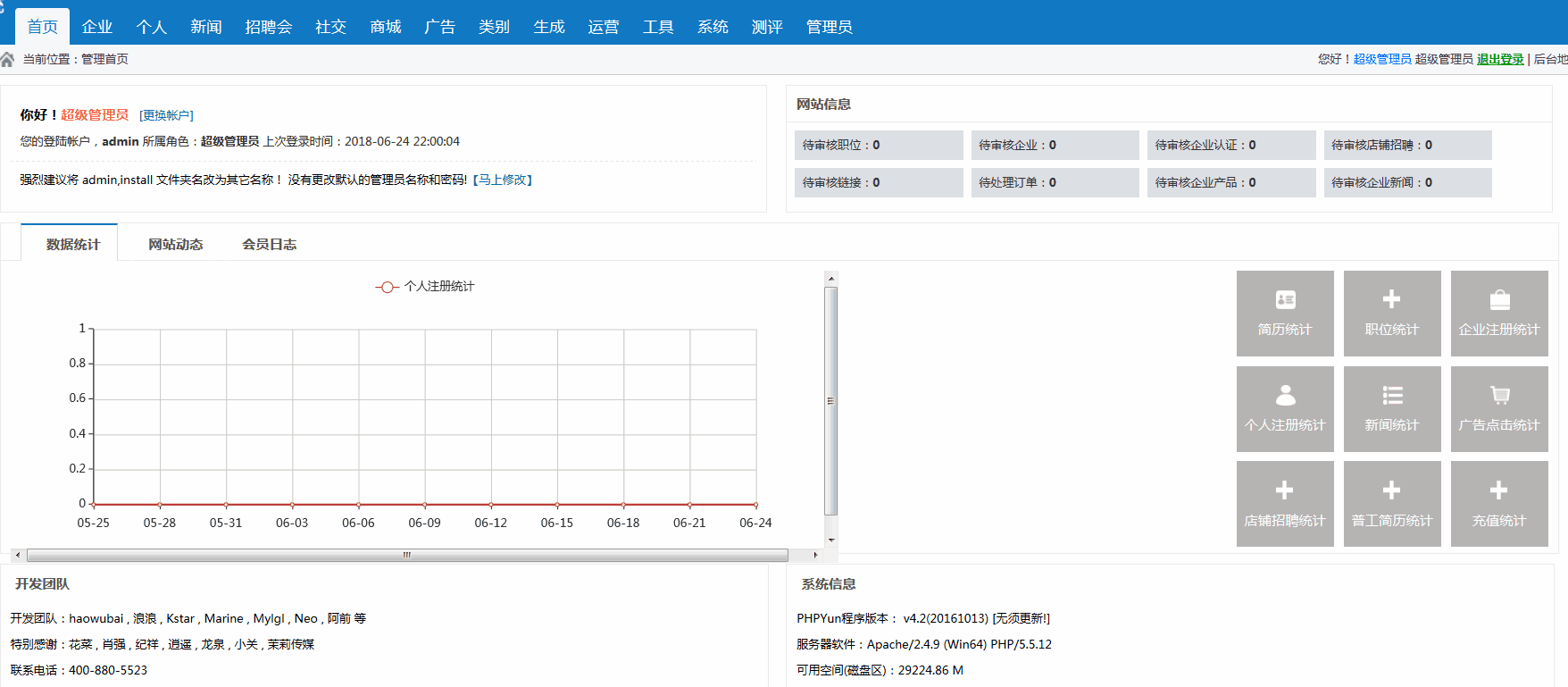
Task: Click the 待审核职位 pending count box
Action: (x=878, y=145)
